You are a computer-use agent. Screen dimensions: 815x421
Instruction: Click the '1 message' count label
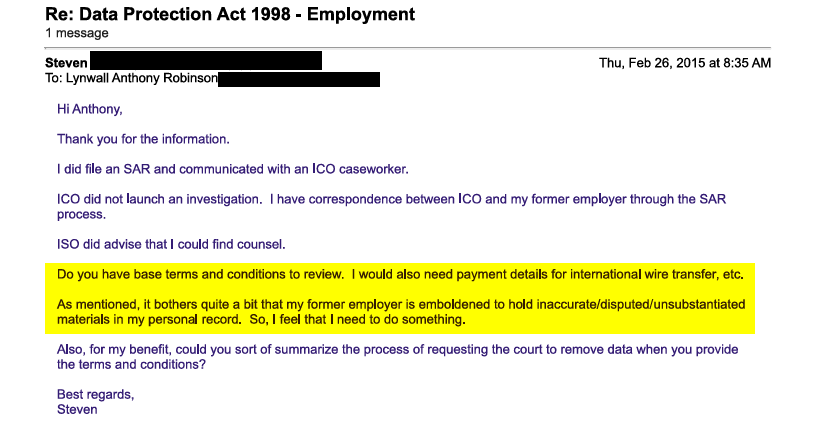(x=77, y=33)
